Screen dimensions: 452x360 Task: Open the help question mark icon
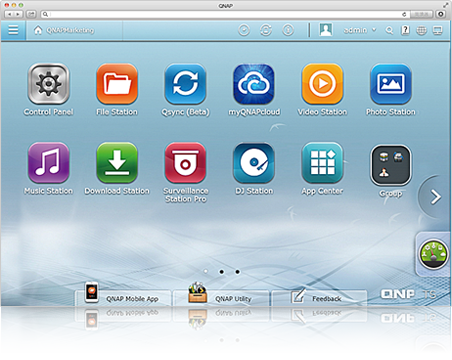(405, 30)
